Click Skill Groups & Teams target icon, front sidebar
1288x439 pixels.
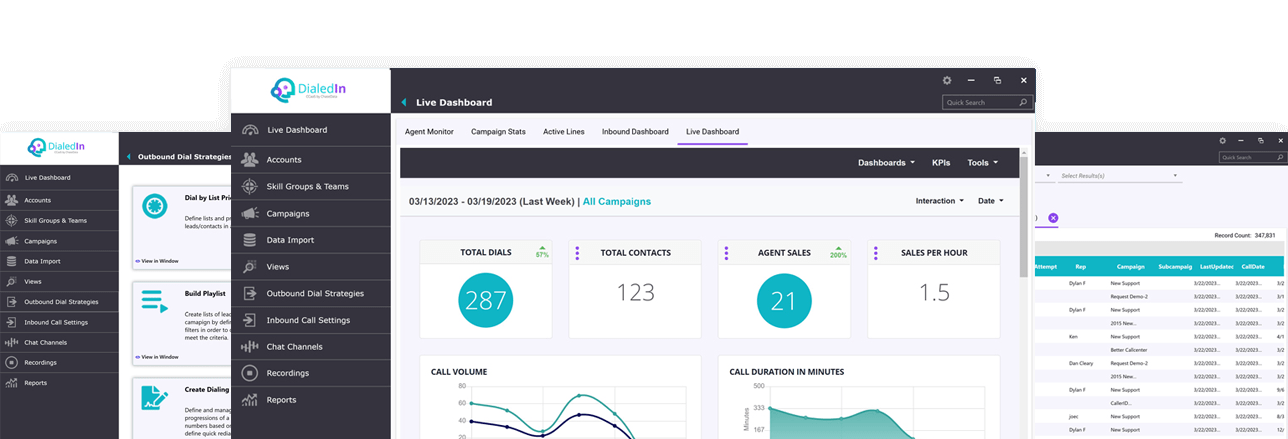(249, 186)
